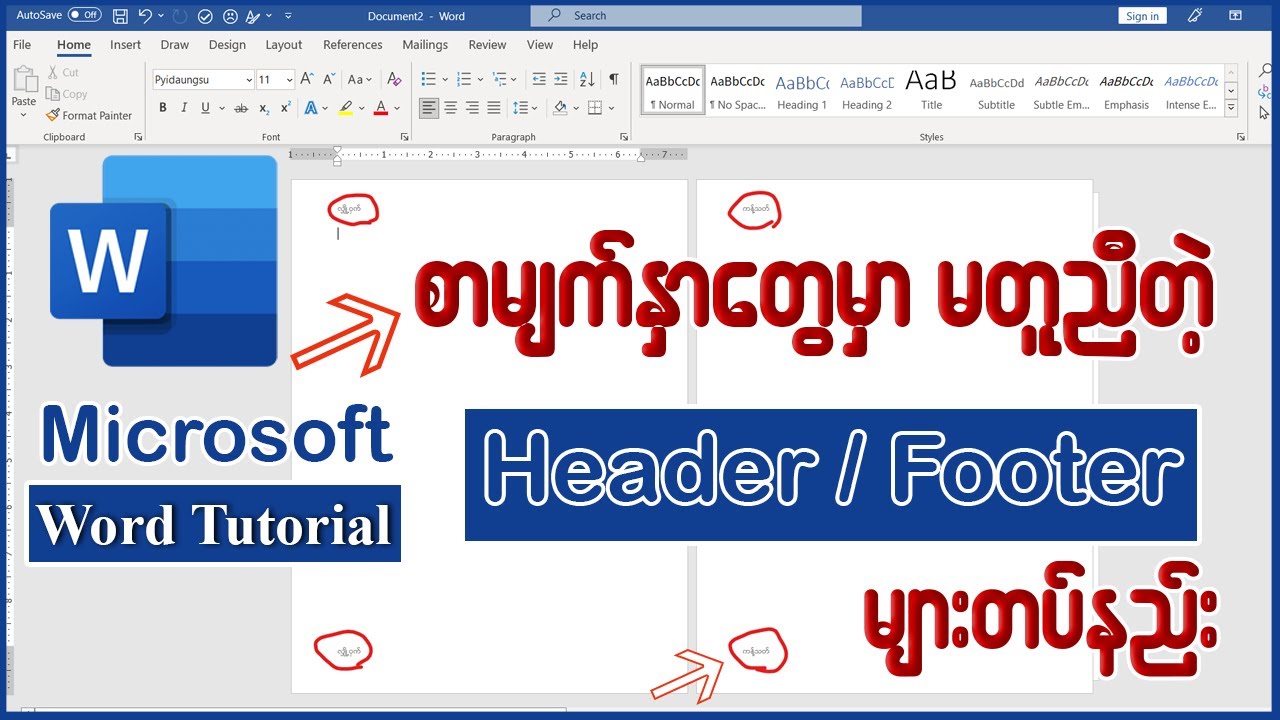Open the Mailings tab
The image size is (1280, 720).
pos(425,45)
